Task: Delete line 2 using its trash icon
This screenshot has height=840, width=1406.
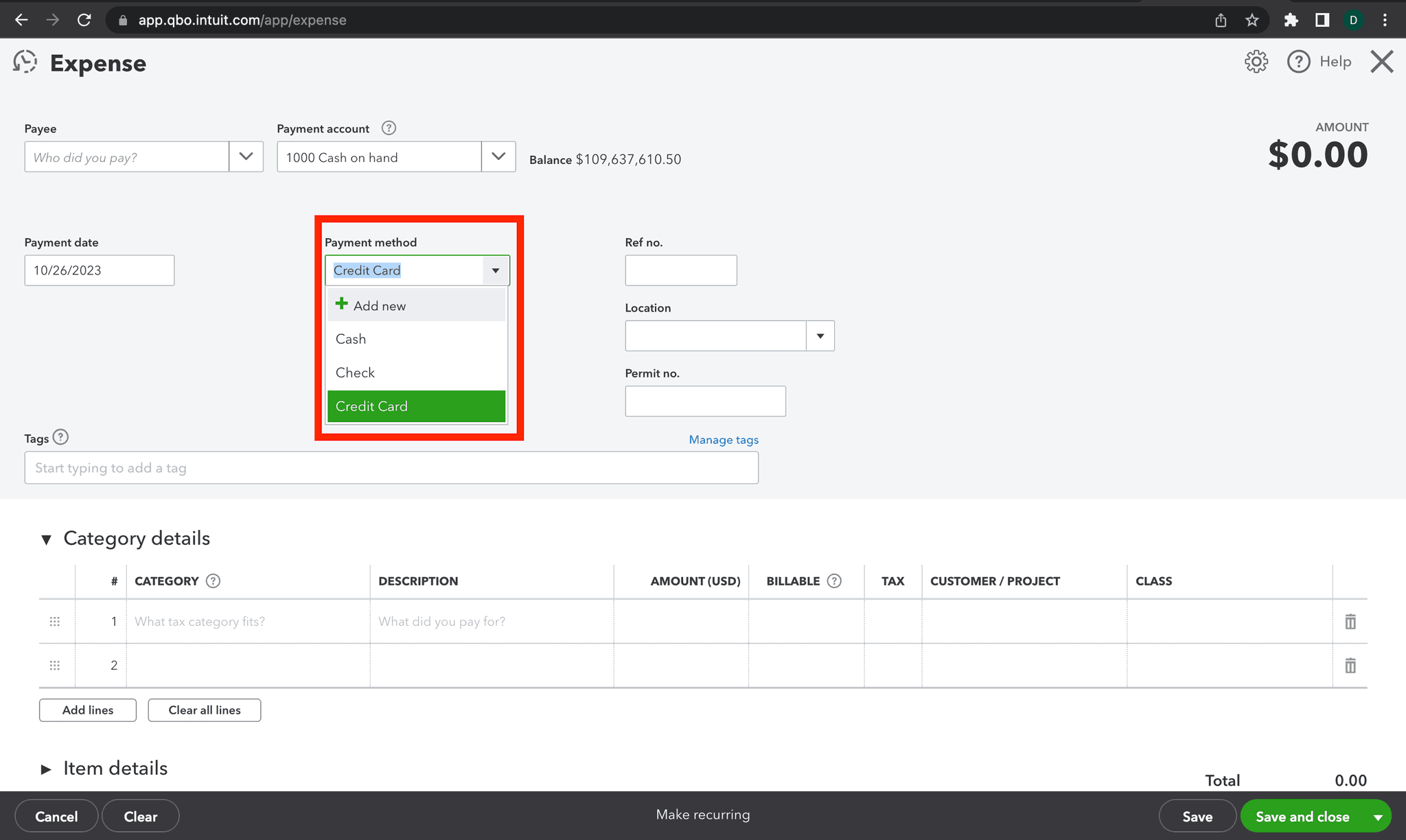Action: [1350, 665]
